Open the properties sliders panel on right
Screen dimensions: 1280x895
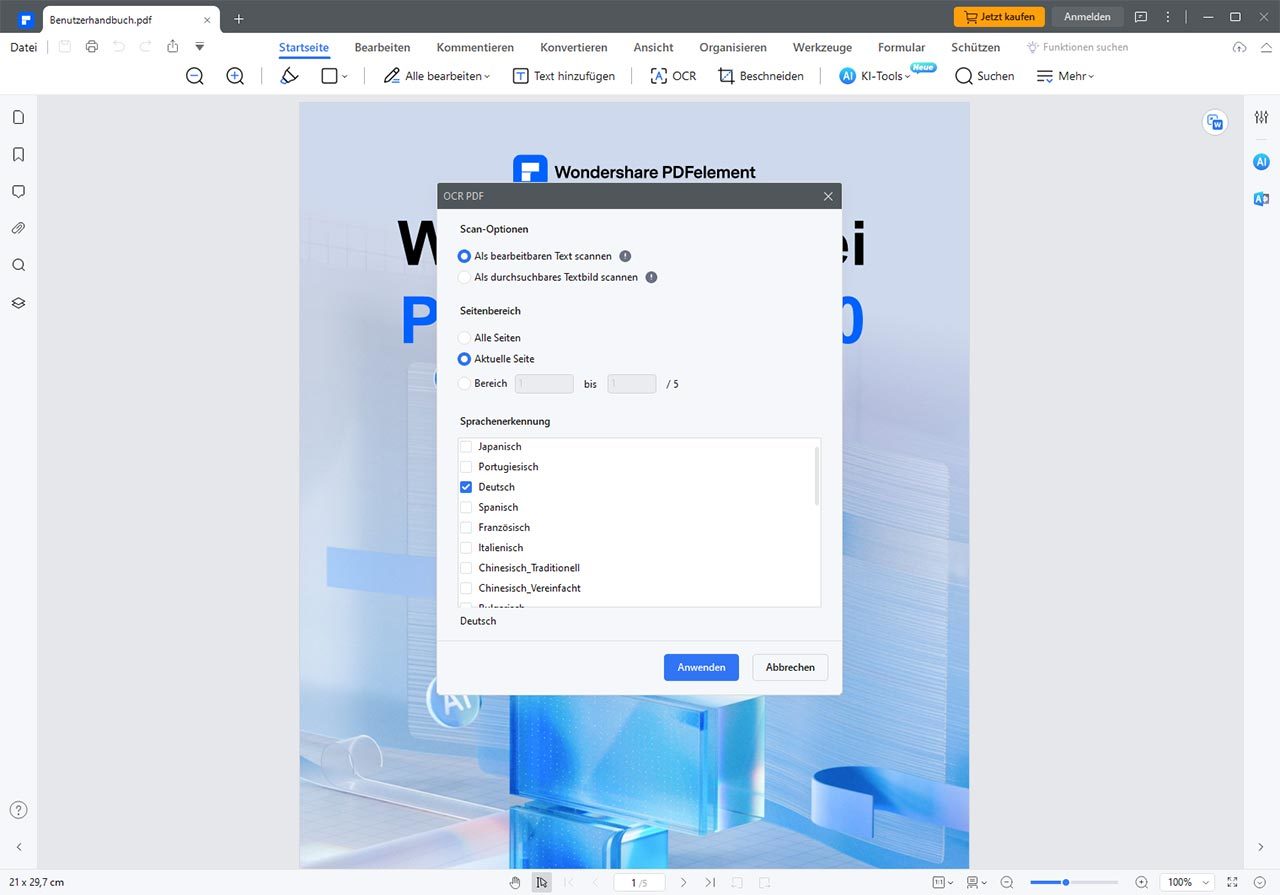(1261, 117)
